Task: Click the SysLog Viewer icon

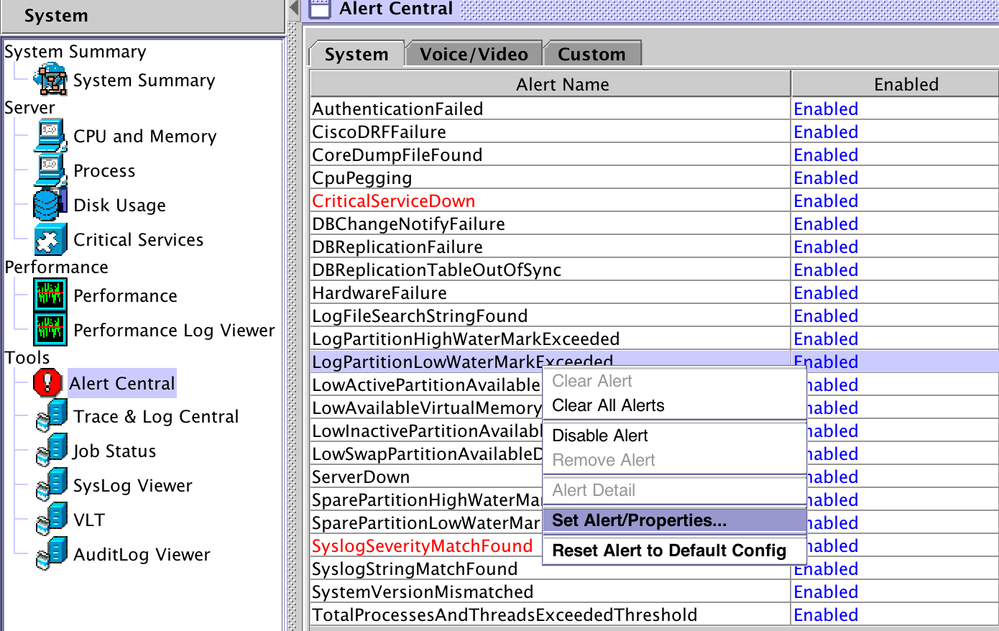Action: click(52, 484)
